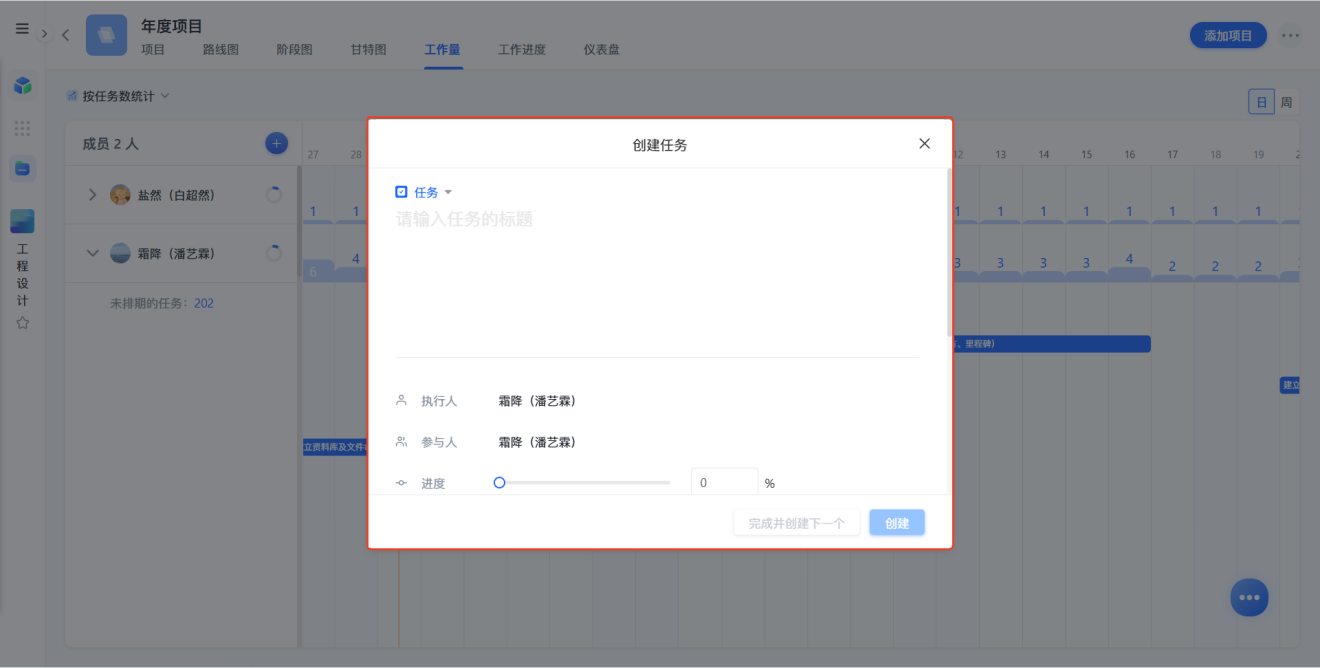Select the 里程碑 task bar in the timeline

(x=1052, y=344)
